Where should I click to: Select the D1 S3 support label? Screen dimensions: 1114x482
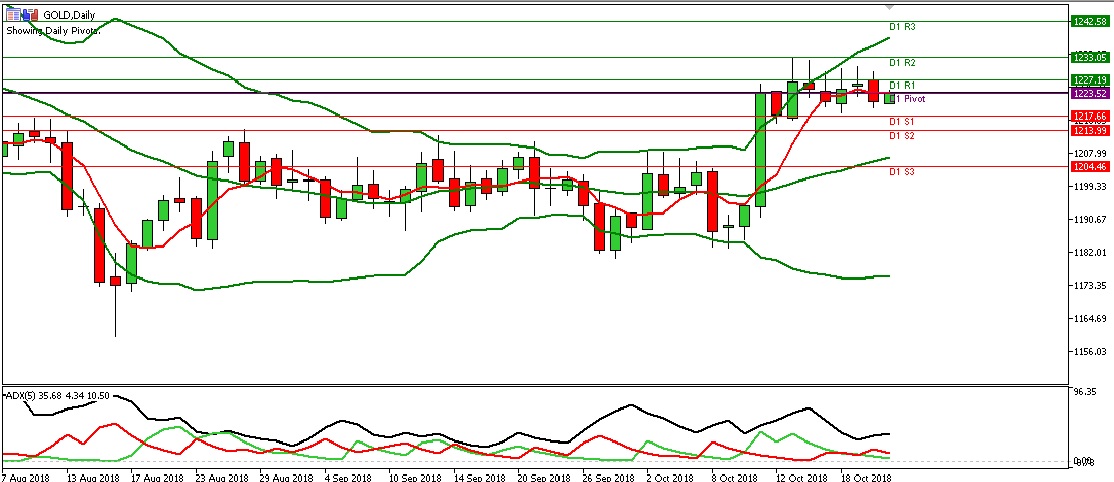pyautogui.click(x=902, y=171)
